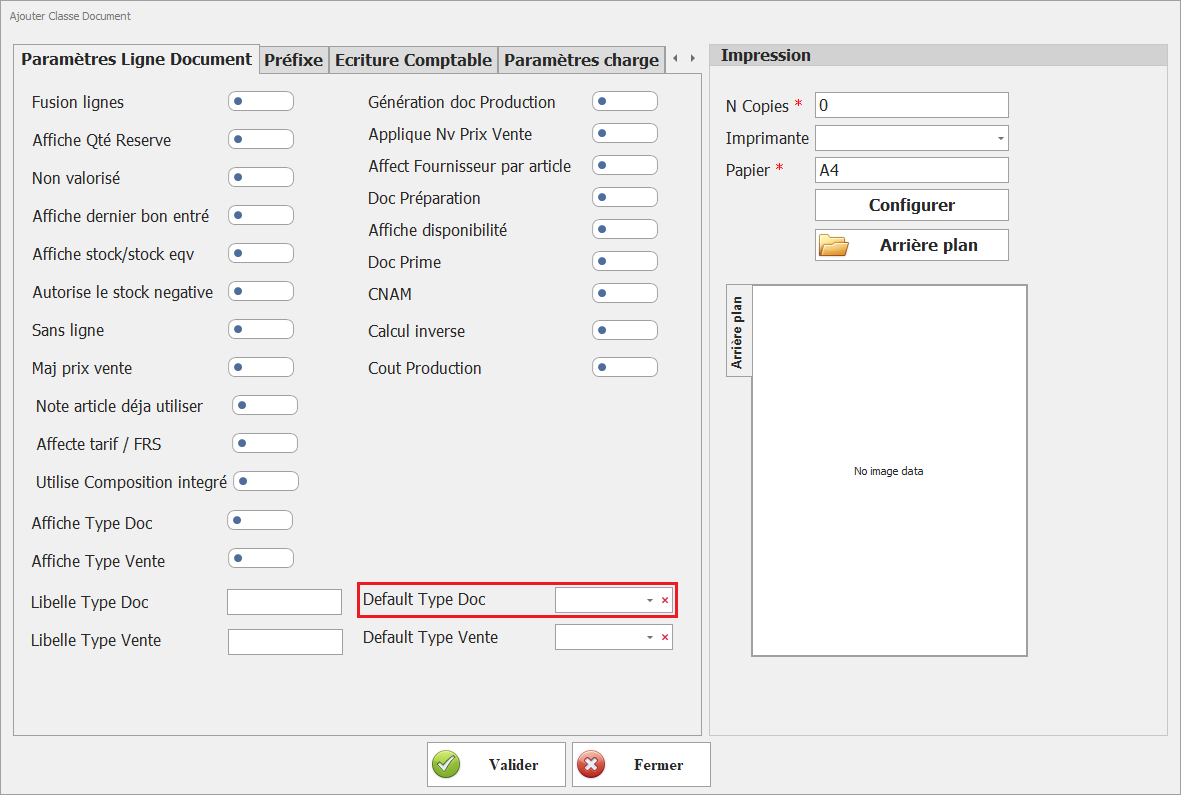Click Fermer to close dialog
Viewport: 1181px width, 795px height.
(x=641, y=764)
